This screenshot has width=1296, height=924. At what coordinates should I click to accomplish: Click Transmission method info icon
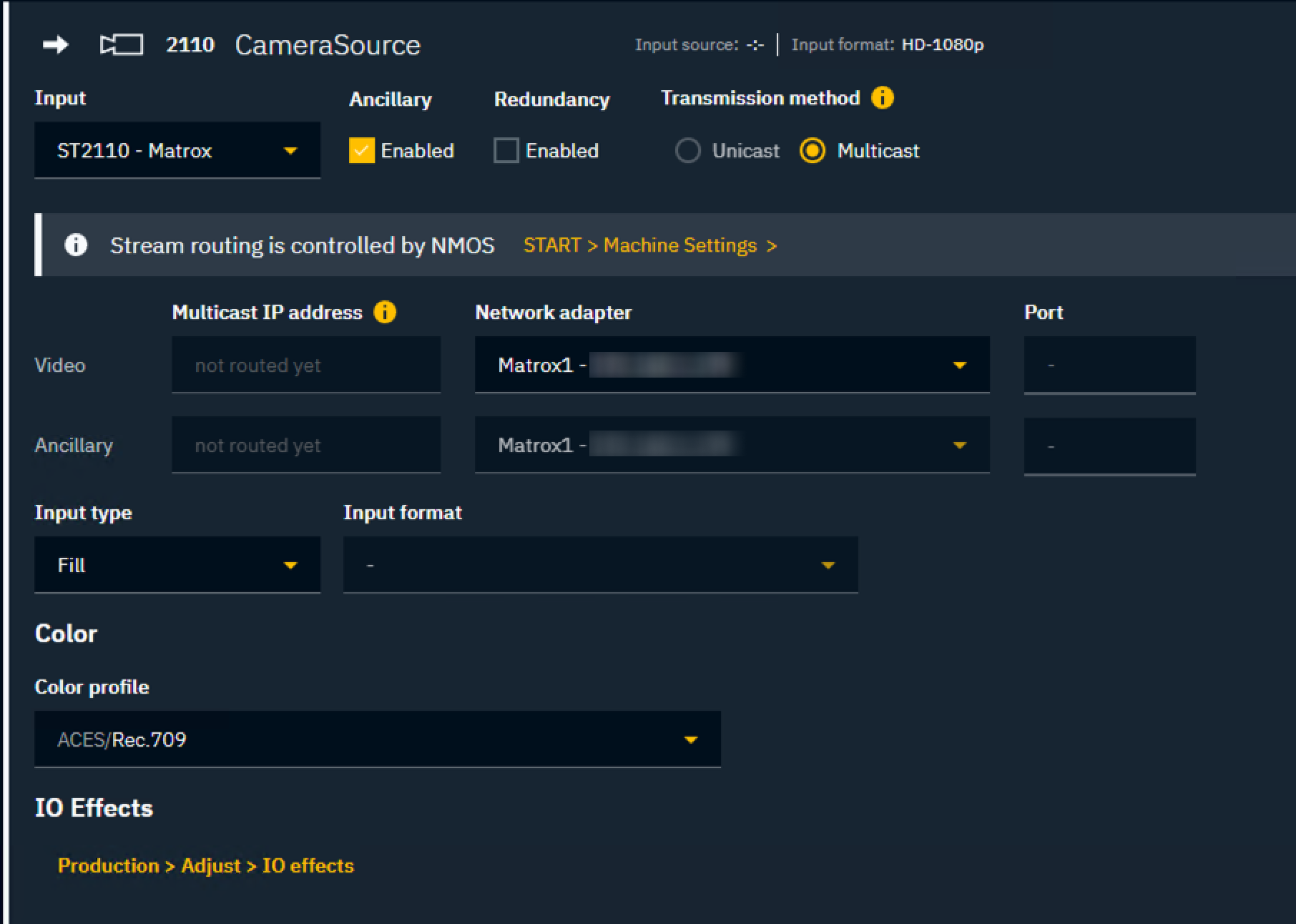pyautogui.click(x=882, y=98)
